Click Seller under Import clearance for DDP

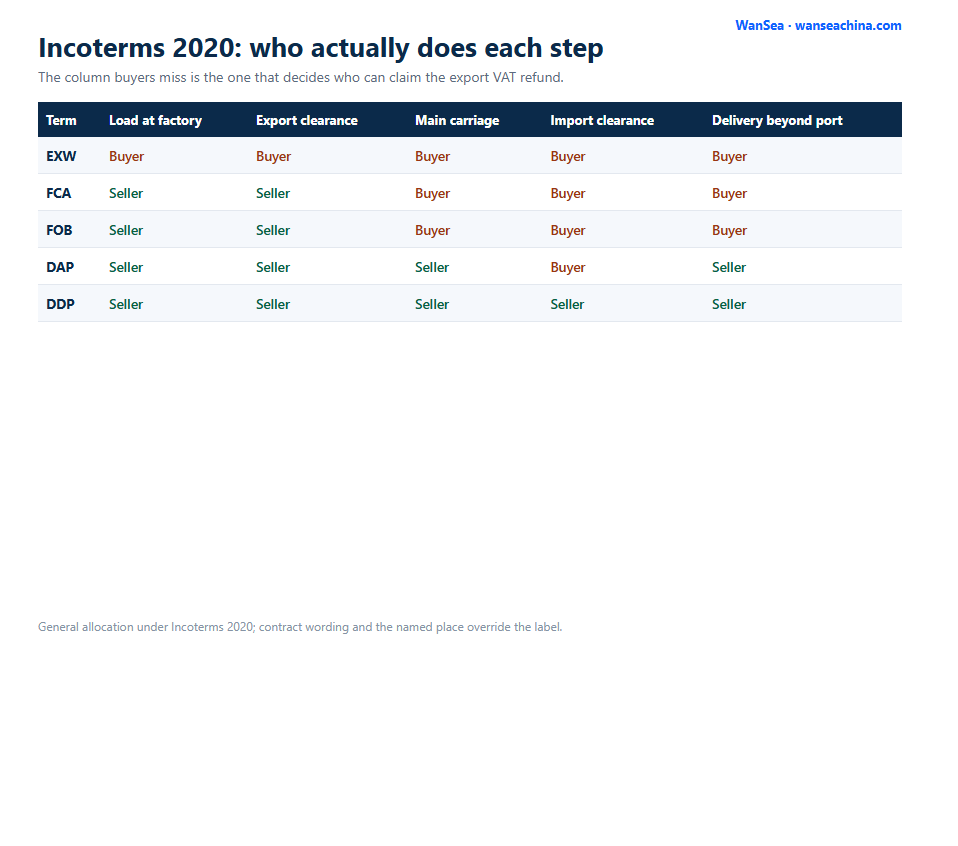(567, 304)
